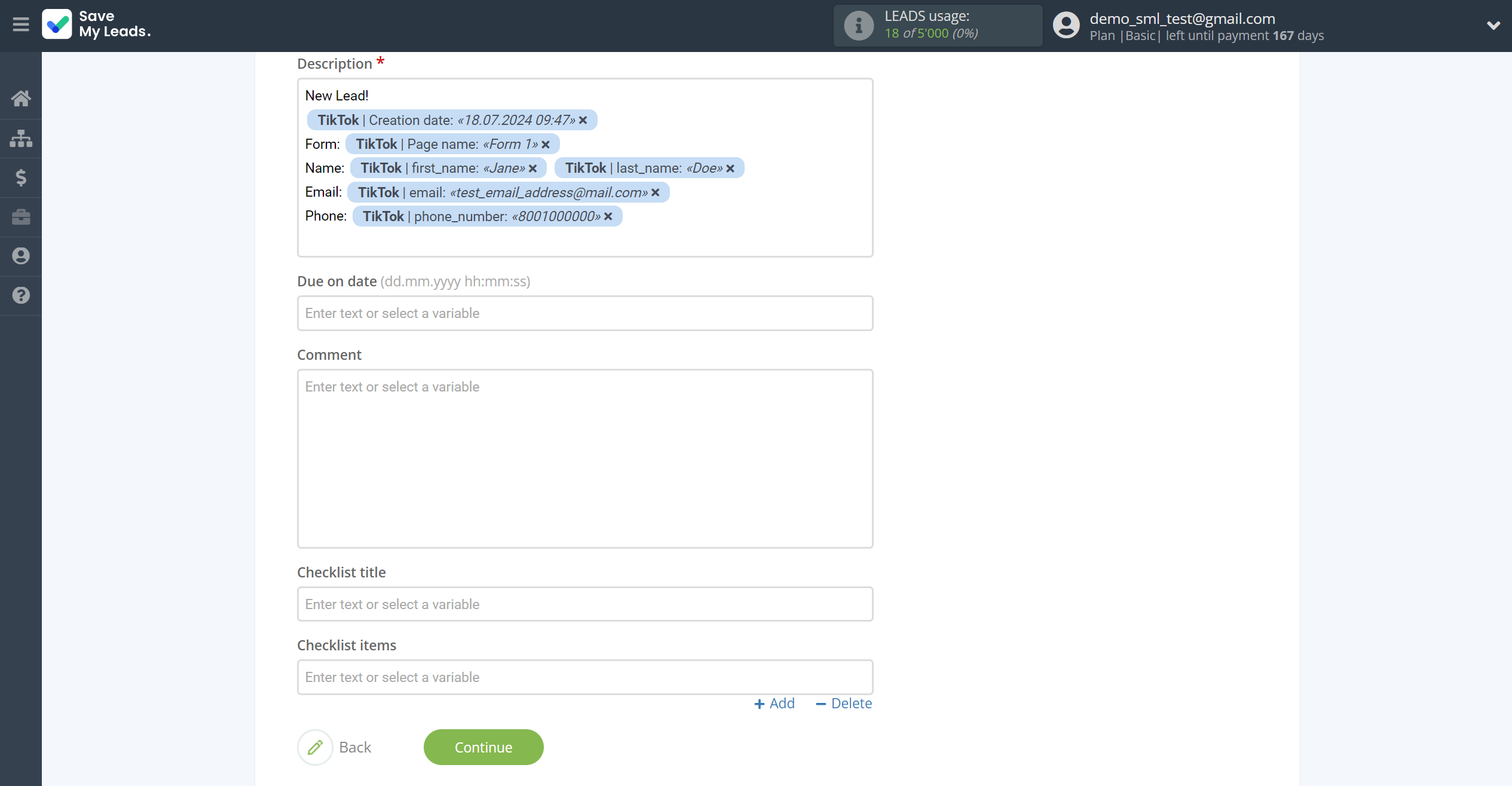
Task: Select the TikTok phone_number tag
Action: pos(487,216)
